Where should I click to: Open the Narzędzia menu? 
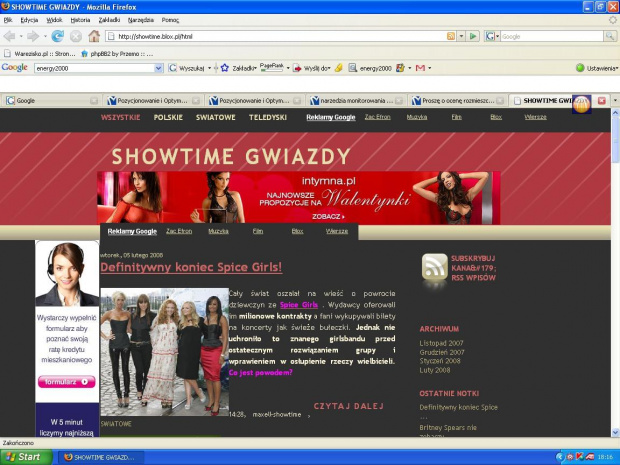141,20
